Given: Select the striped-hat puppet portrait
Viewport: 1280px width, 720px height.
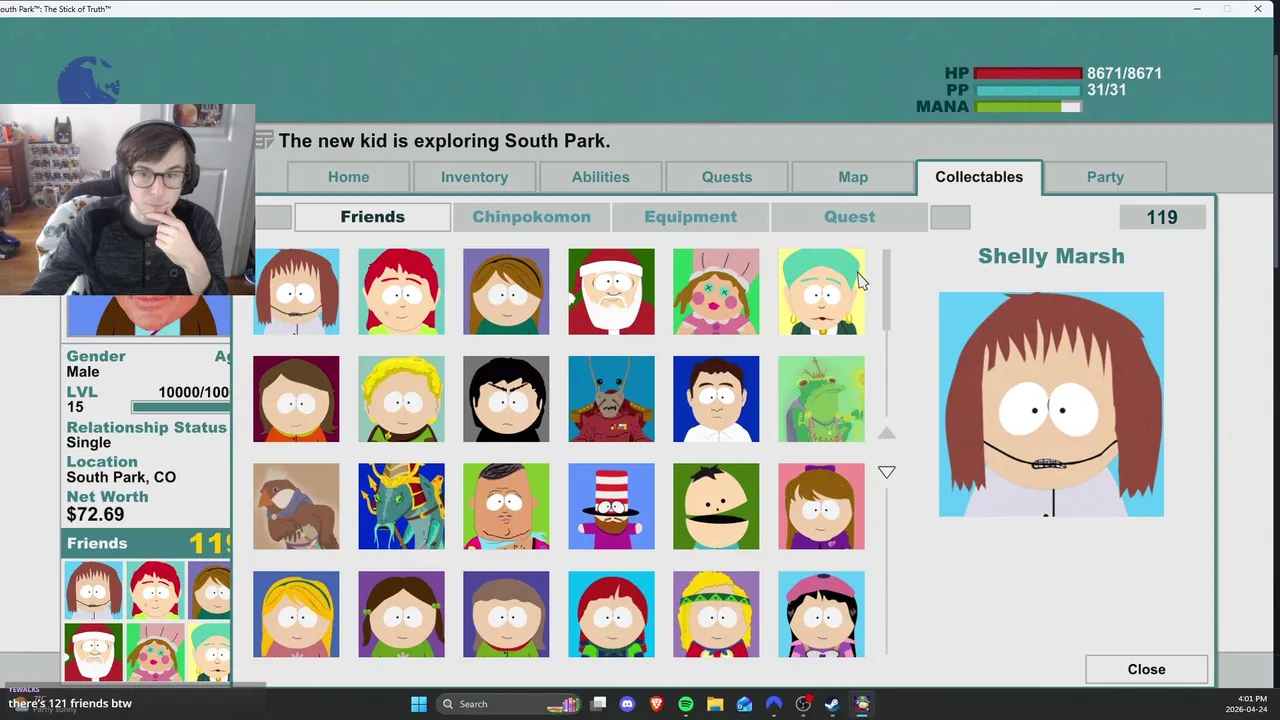Looking at the screenshot, I should coord(611,506).
